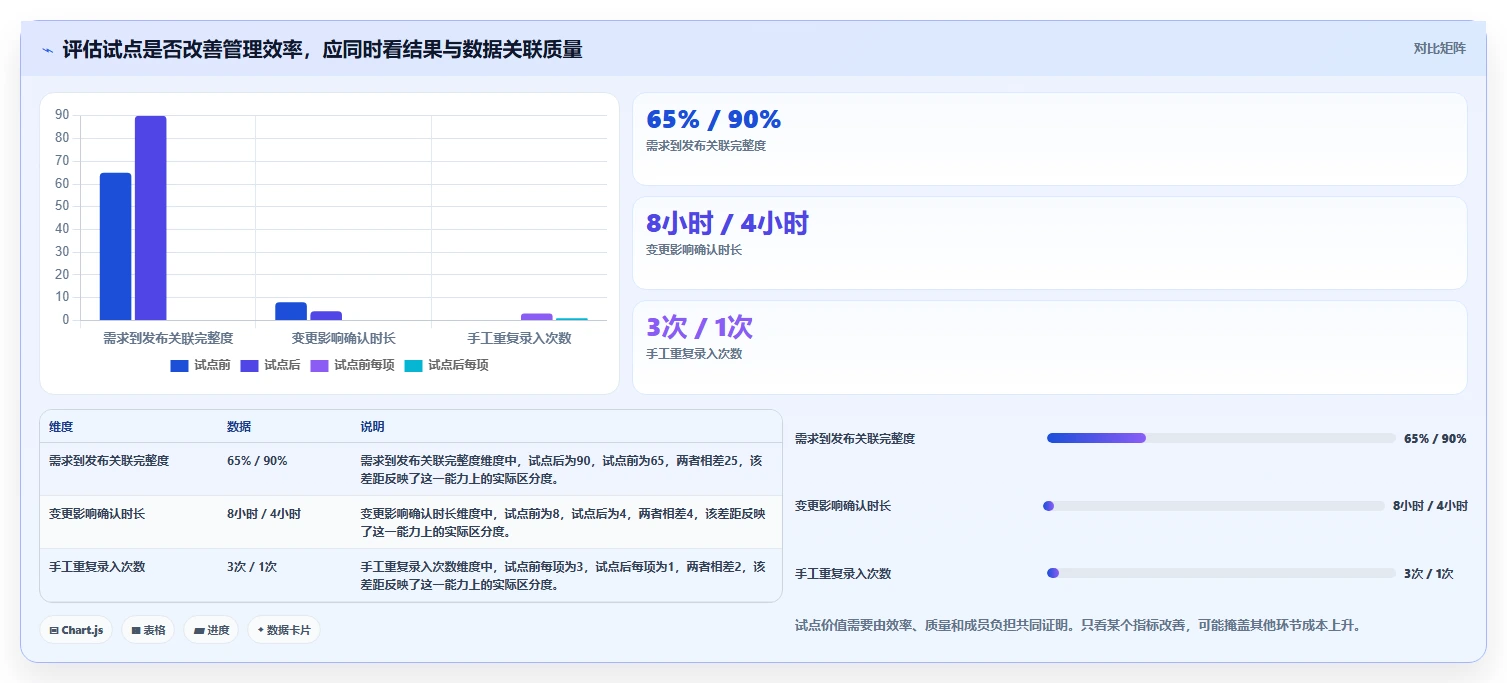The height and width of the screenshot is (683, 1507).
Task: Click the x-axis label 变更影响确认时长
Action: tap(343, 338)
